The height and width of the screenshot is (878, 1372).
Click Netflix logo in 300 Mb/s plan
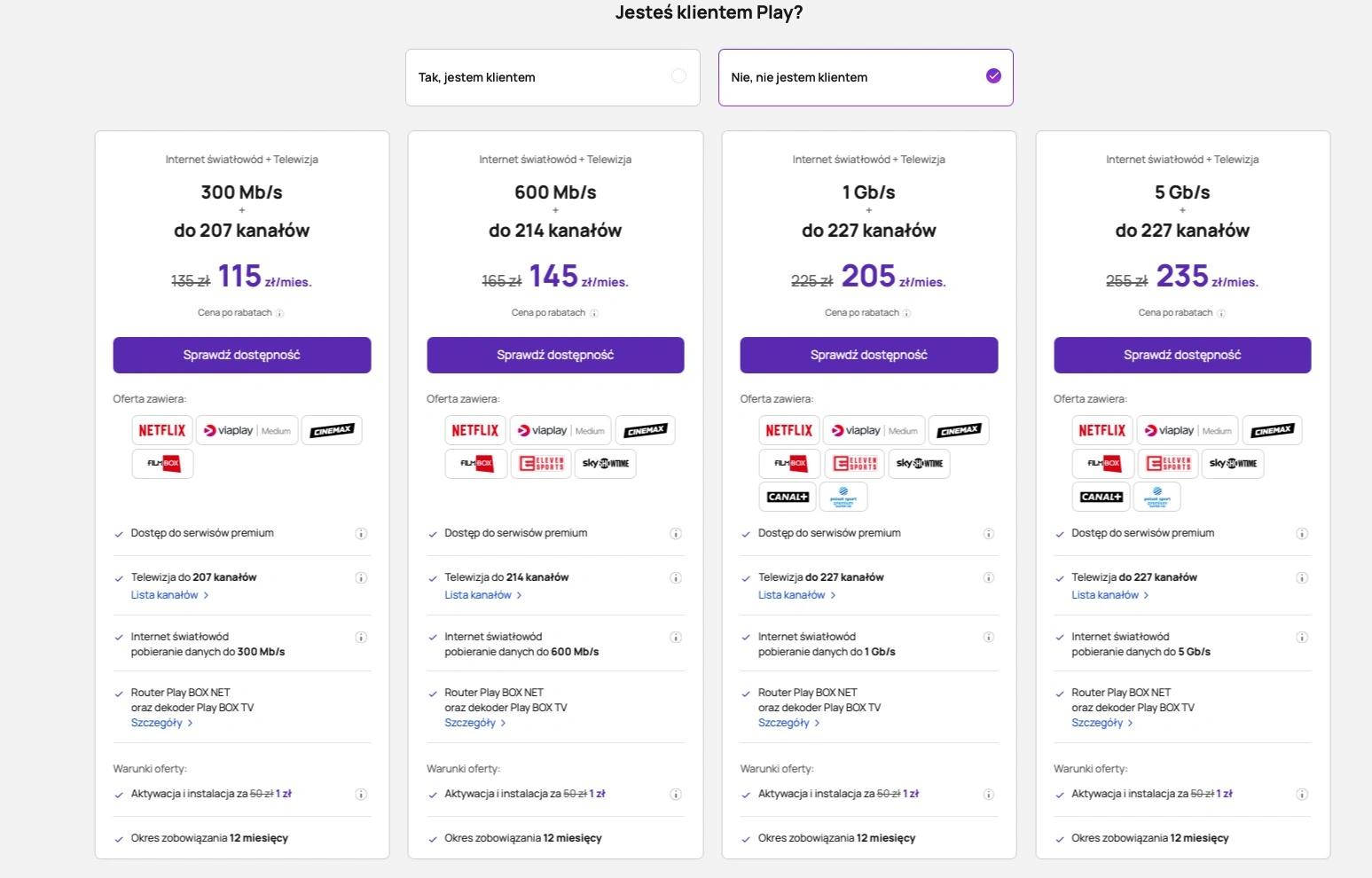click(x=162, y=430)
